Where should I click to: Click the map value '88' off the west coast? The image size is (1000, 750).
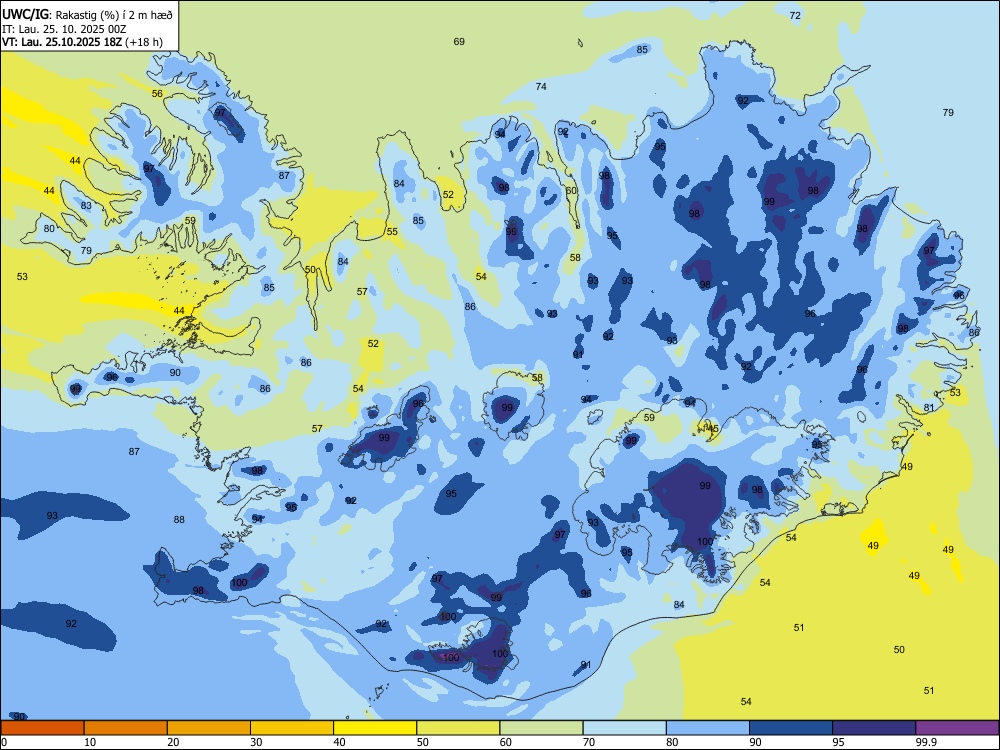(179, 519)
